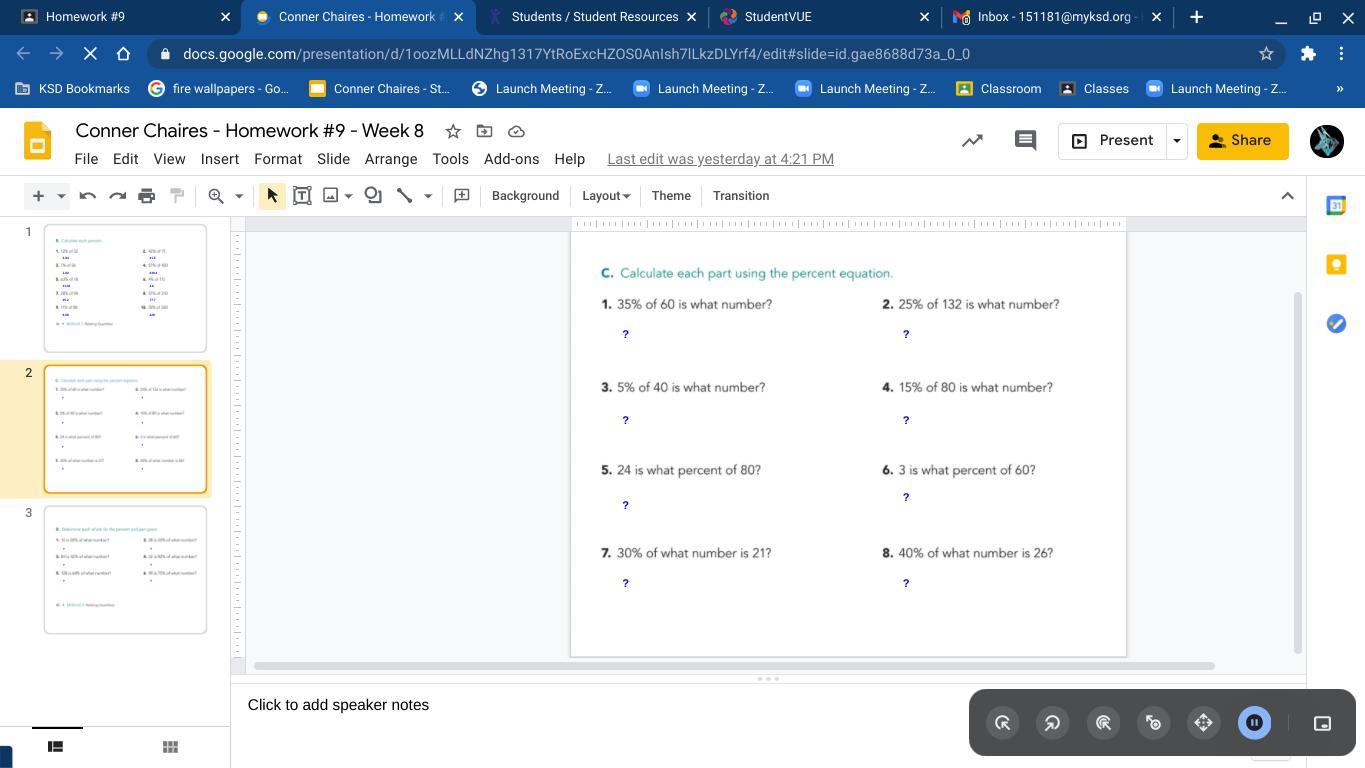Image resolution: width=1365 pixels, height=768 pixels.
Task: Switch to grid view
Action: click(x=170, y=746)
